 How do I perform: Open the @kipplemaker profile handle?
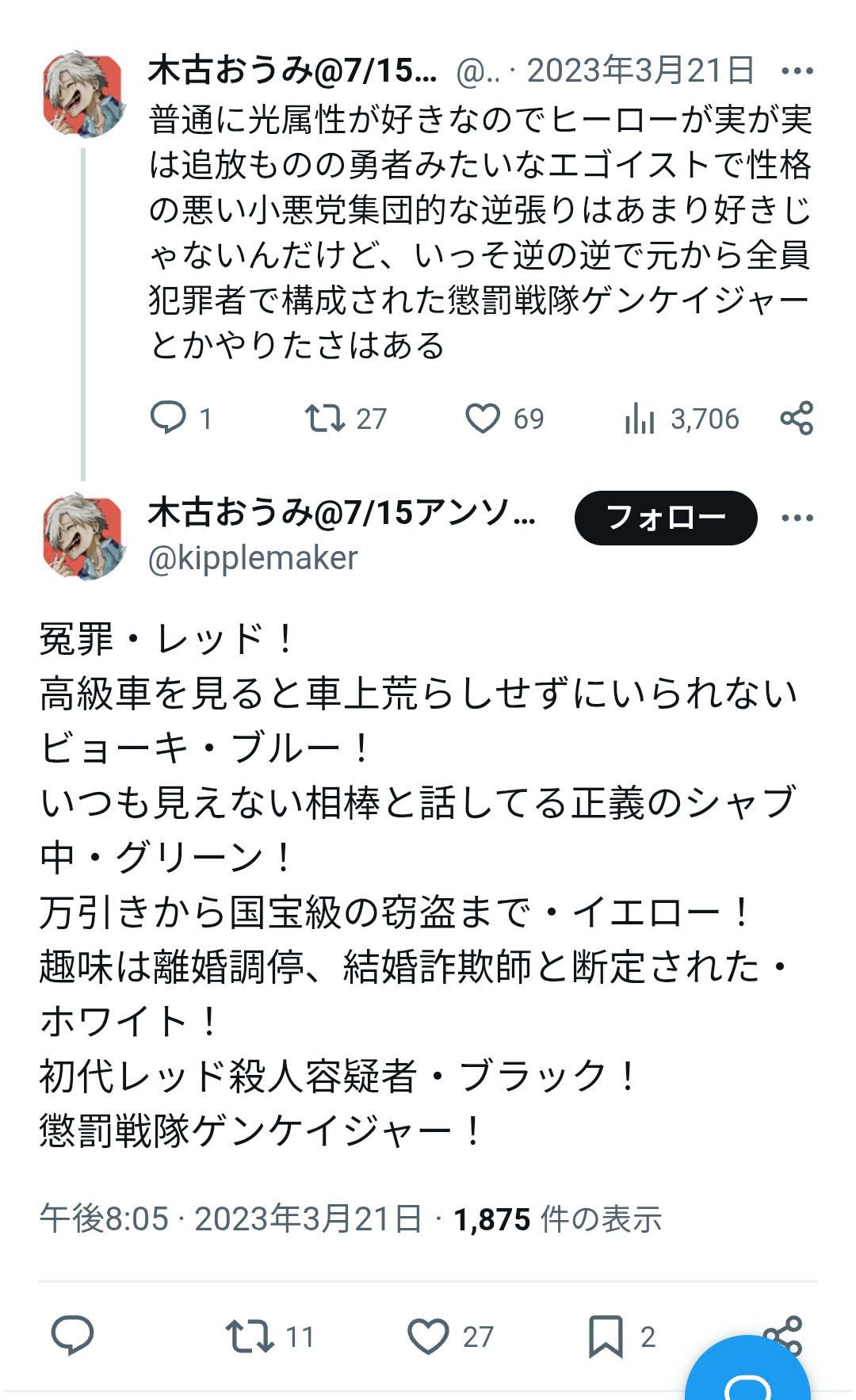(x=253, y=558)
